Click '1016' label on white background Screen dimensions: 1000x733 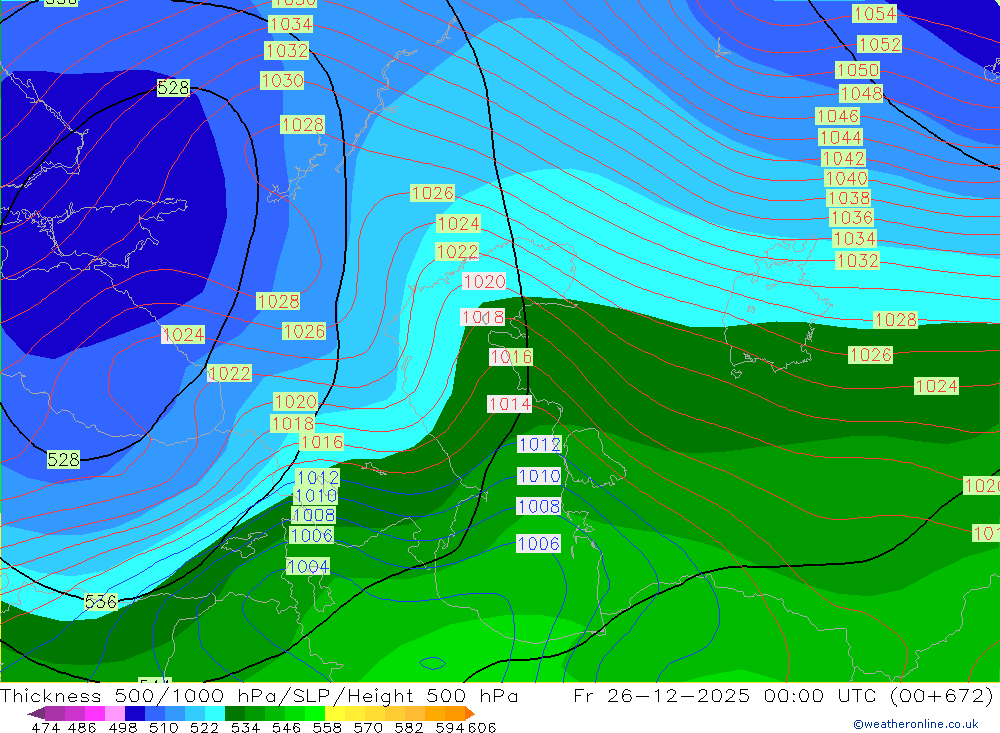(x=511, y=357)
